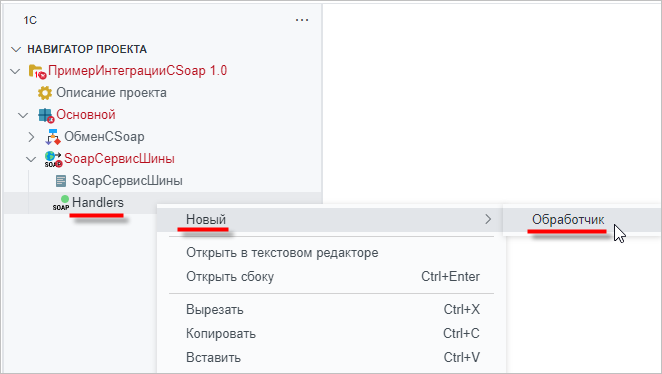This screenshot has width=662, height=374.
Task: Click the Основной subsystem icon
Action: (46, 115)
